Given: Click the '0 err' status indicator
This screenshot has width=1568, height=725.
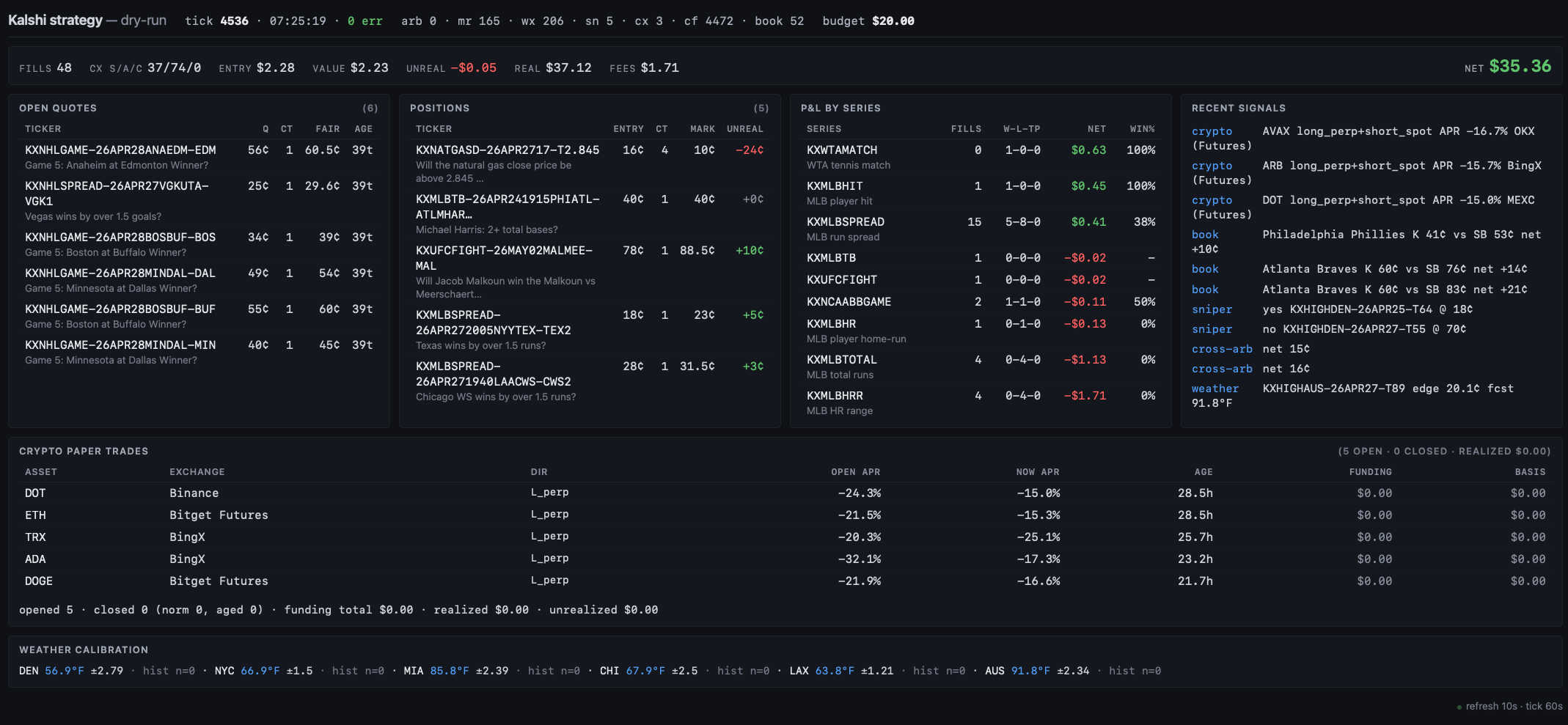Looking at the screenshot, I should (364, 21).
